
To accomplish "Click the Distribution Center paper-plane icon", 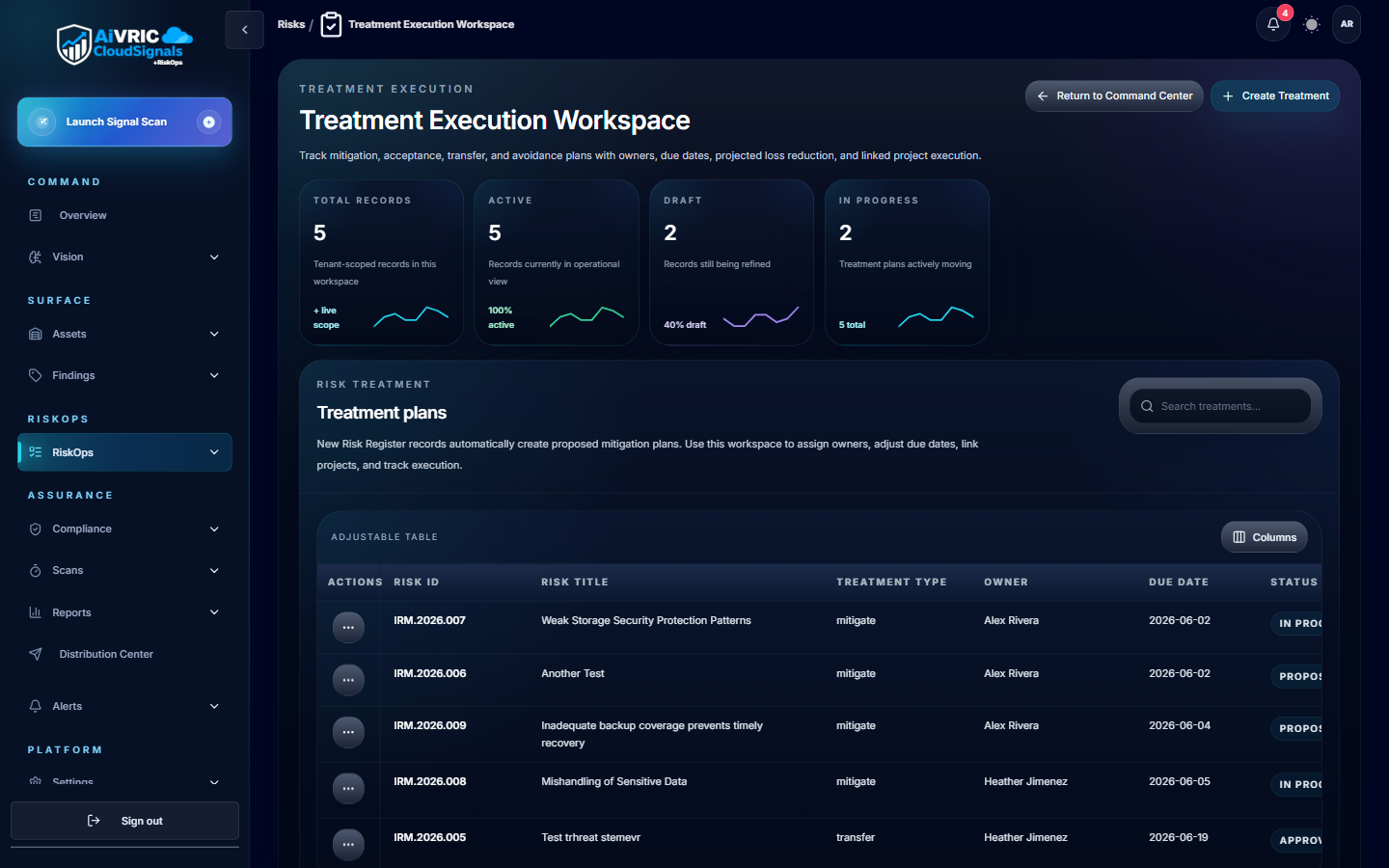I will coord(36,654).
